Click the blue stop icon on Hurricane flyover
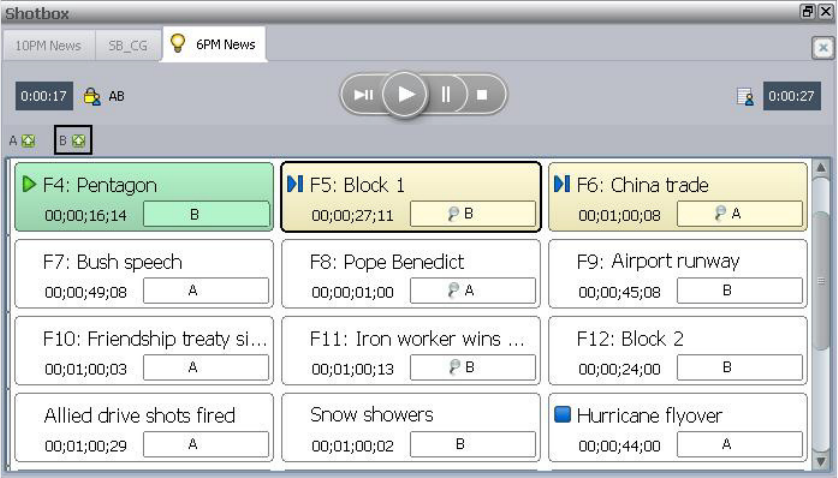Image resolution: width=838 pixels, height=478 pixels. [562, 414]
